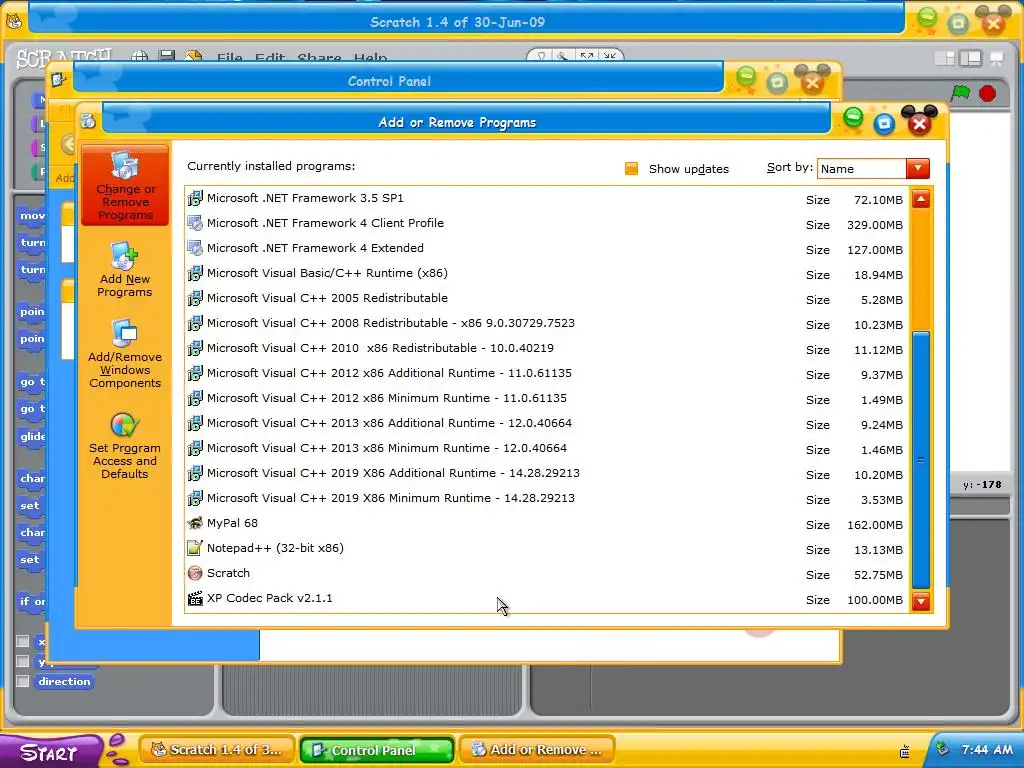1024x768 pixels.
Task: Select Visual C++ 2013 x86 Additional Runtime
Action: [547, 423]
